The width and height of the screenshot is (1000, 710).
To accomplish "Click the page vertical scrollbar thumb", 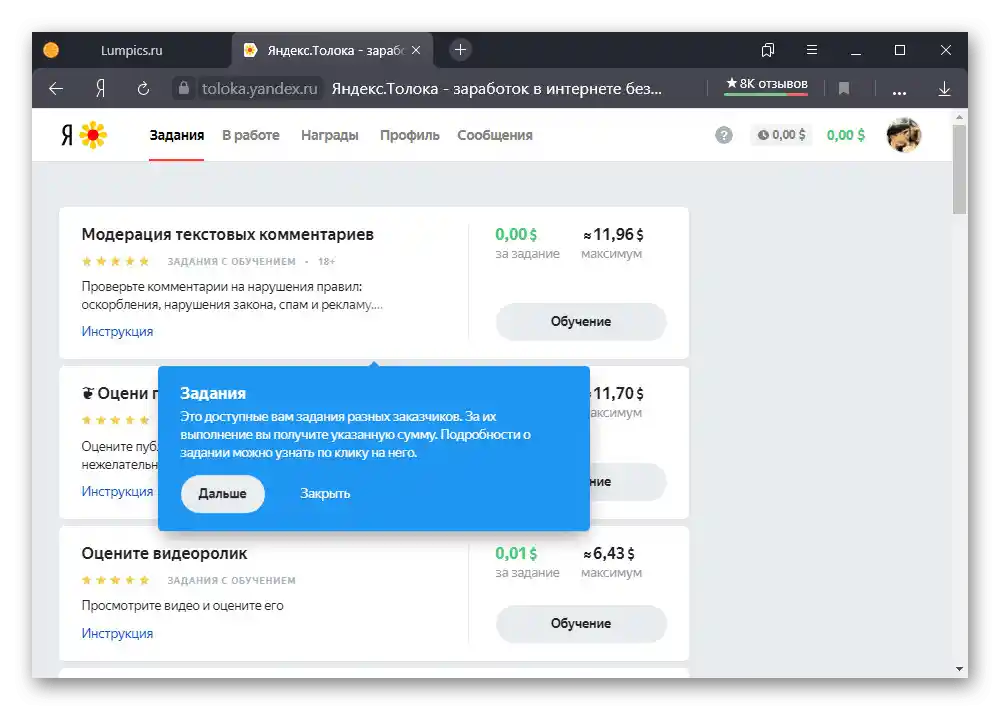I will pyautogui.click(x=959, y=170).
